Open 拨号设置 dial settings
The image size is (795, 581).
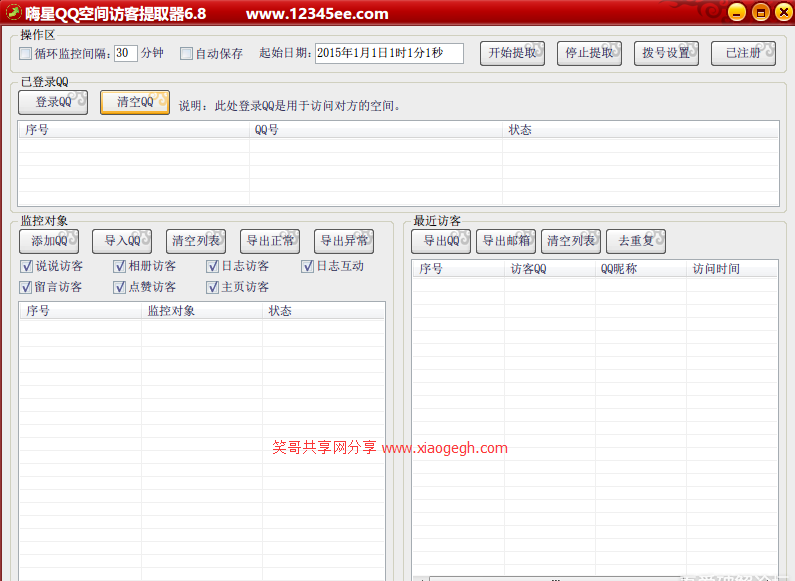tap(667, 53)
